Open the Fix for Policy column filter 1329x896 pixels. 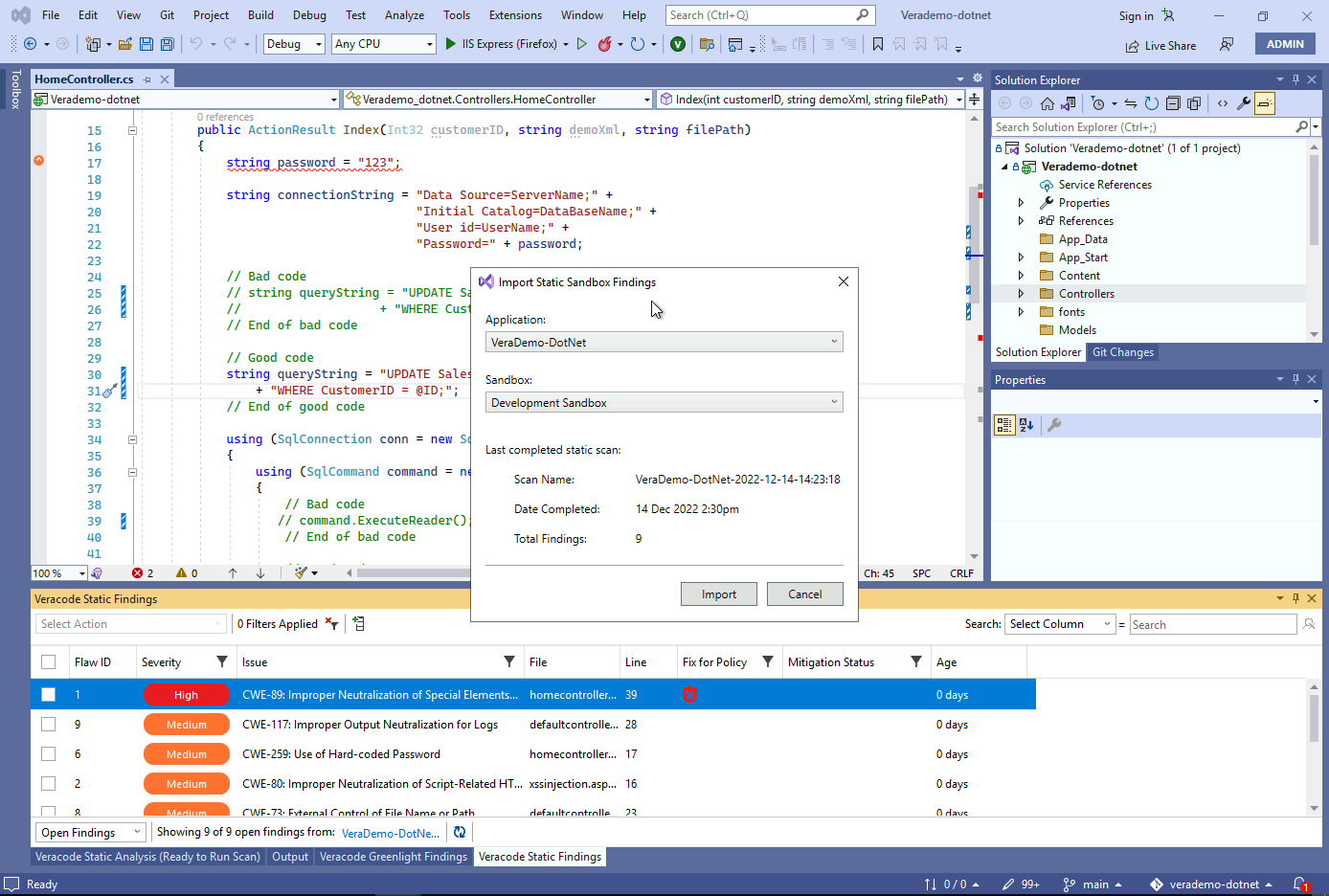pos(768,661)
